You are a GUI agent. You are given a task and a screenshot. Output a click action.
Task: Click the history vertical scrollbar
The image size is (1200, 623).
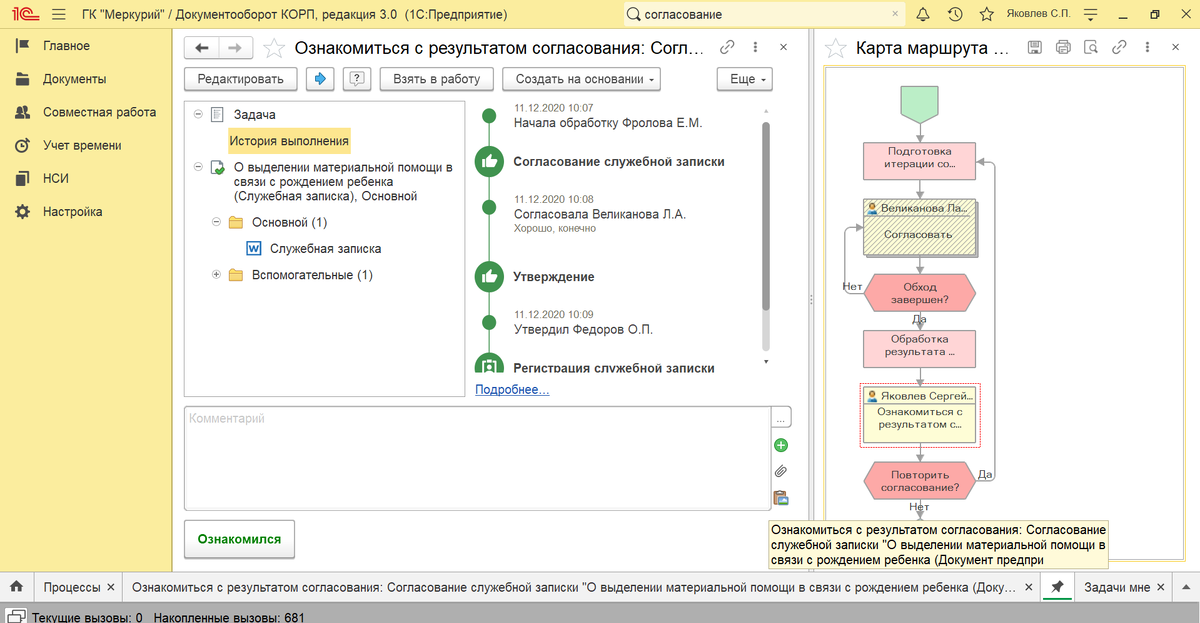766,215
